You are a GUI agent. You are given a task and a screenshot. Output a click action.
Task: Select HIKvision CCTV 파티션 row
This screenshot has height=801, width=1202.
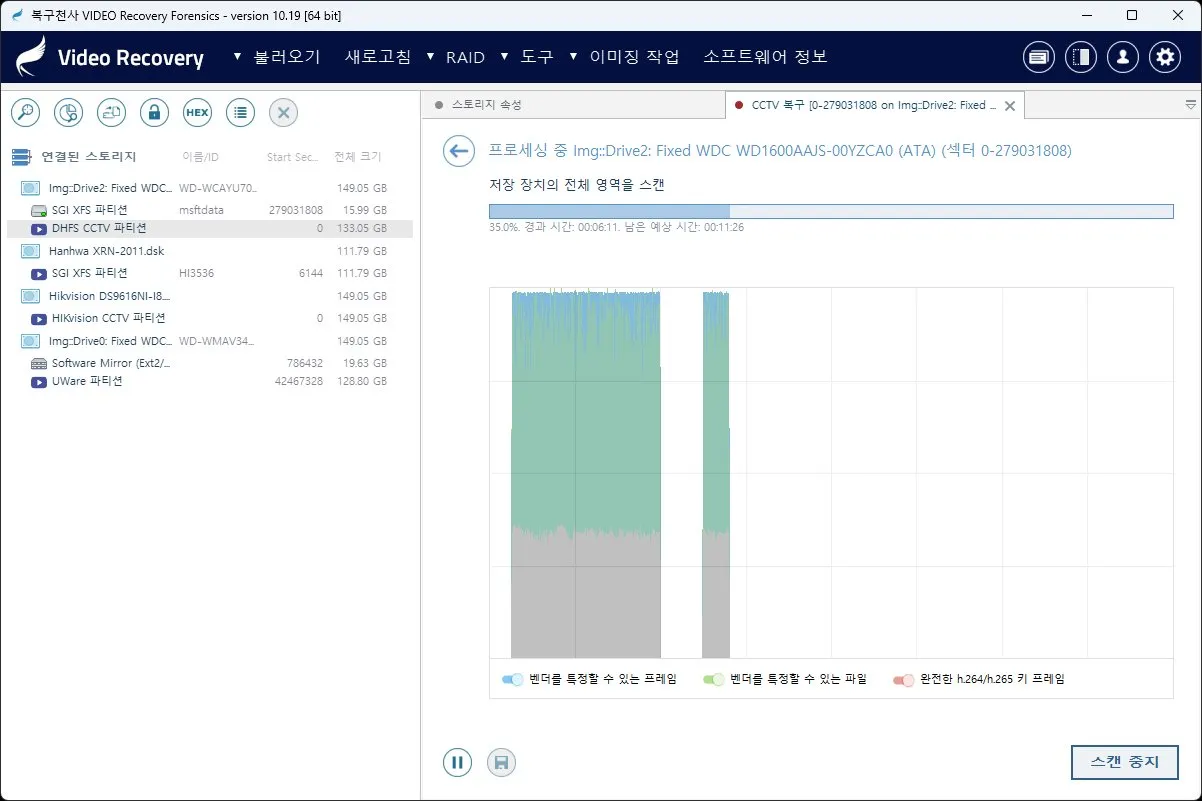tap(210, 318)
